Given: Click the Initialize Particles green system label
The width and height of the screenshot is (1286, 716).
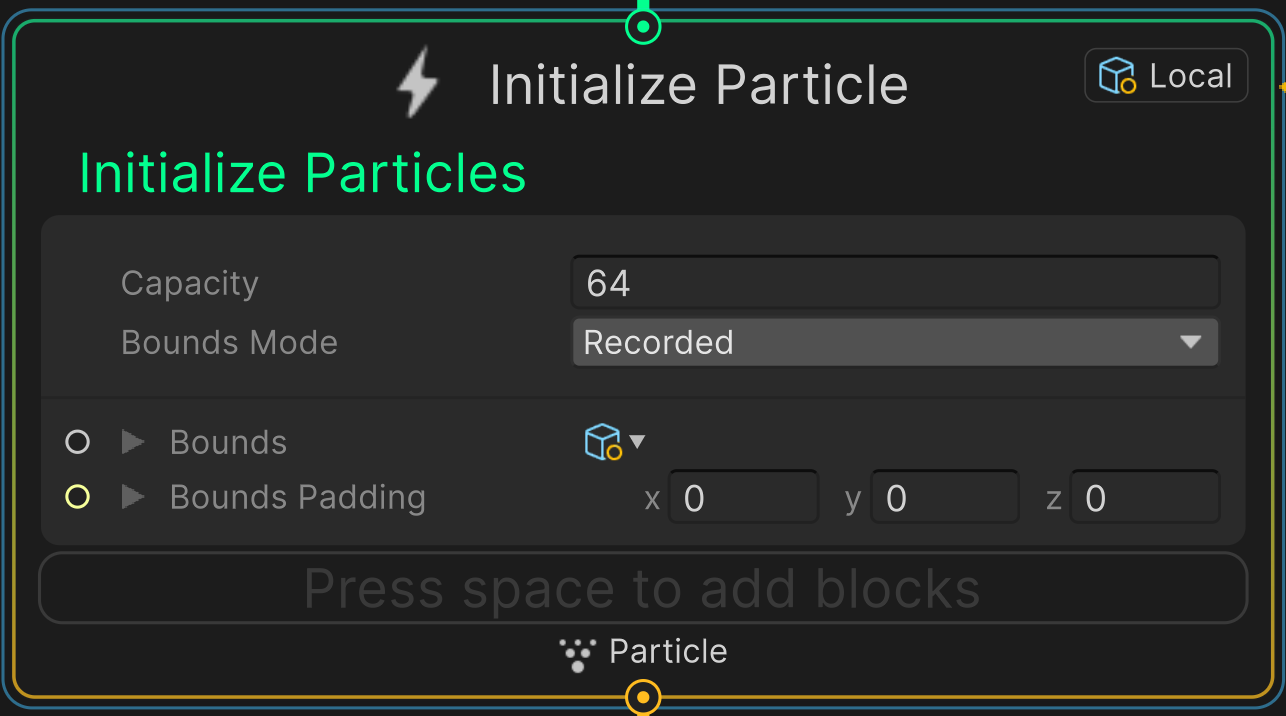Looking at the screenshot, I should coord(303,172).
